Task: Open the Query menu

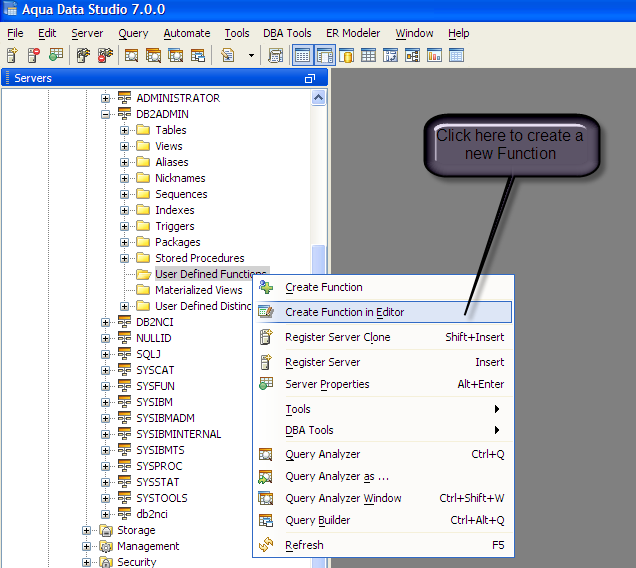Action: click(133, 33)
